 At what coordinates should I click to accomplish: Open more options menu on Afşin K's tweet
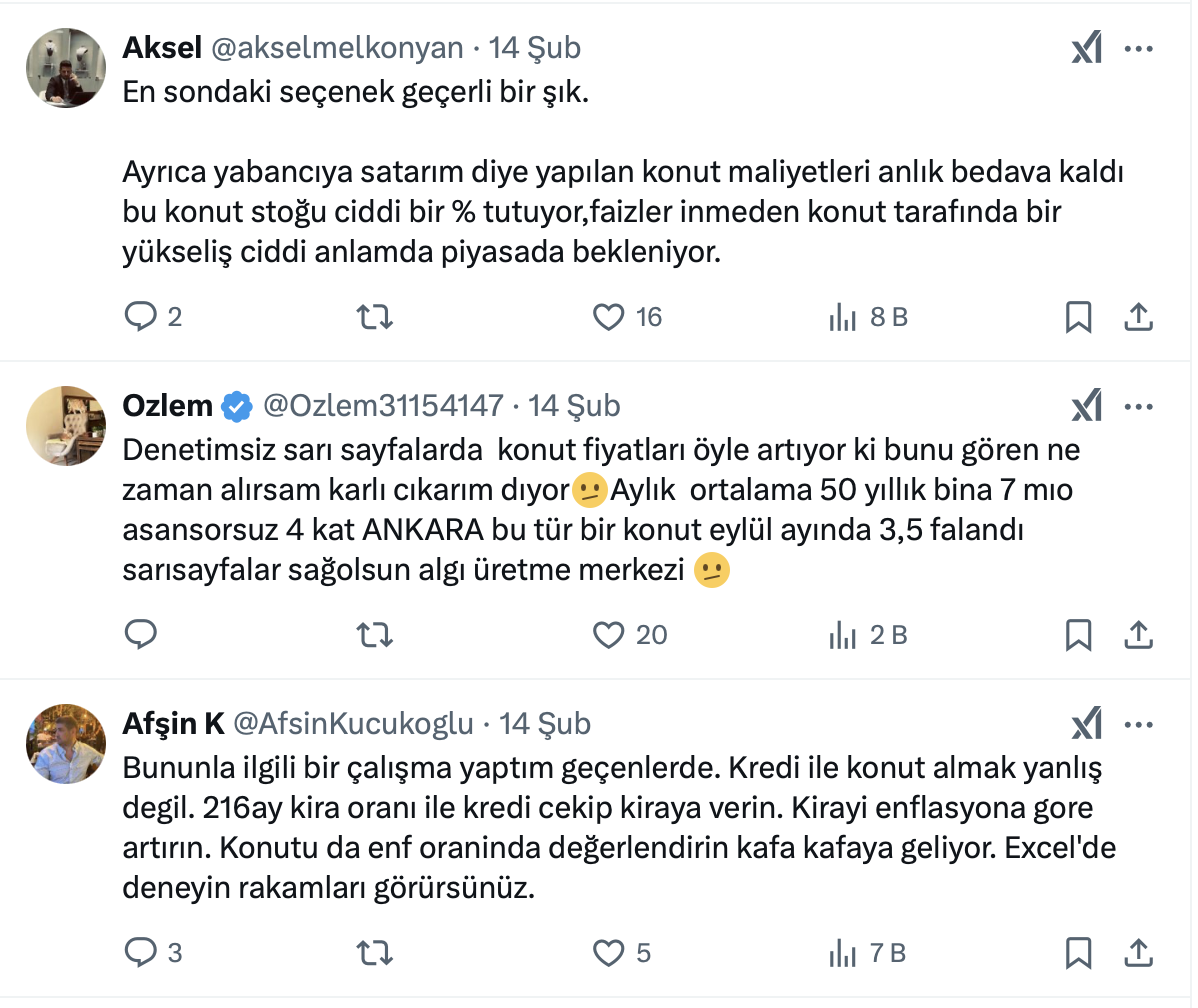1140,724
